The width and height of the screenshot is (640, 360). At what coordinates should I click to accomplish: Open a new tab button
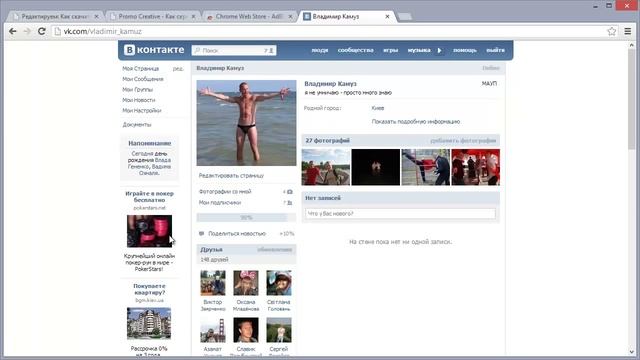click(x=404, y=17)
